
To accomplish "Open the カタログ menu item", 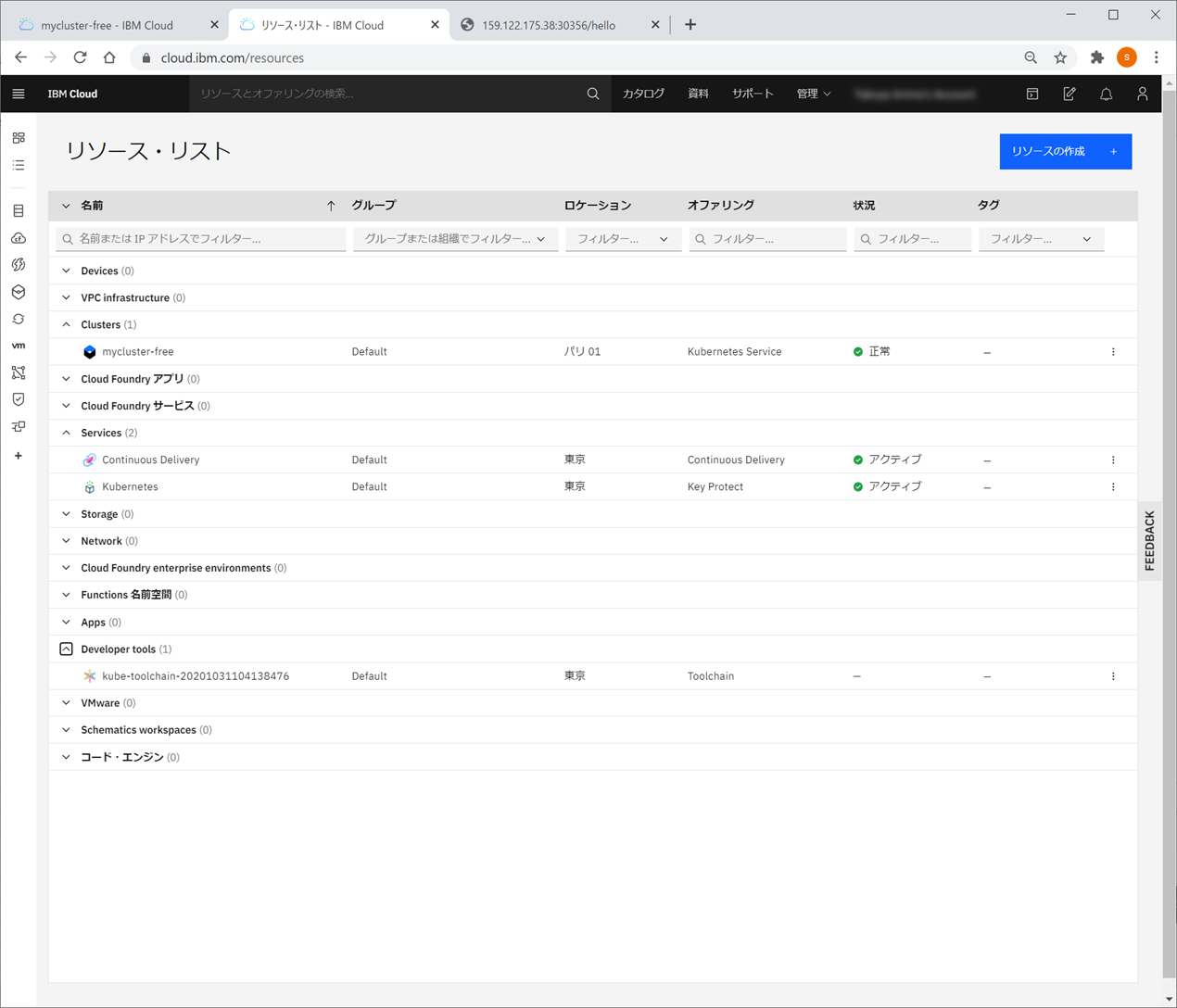I will pyautogui.click(x=643, y=94).
